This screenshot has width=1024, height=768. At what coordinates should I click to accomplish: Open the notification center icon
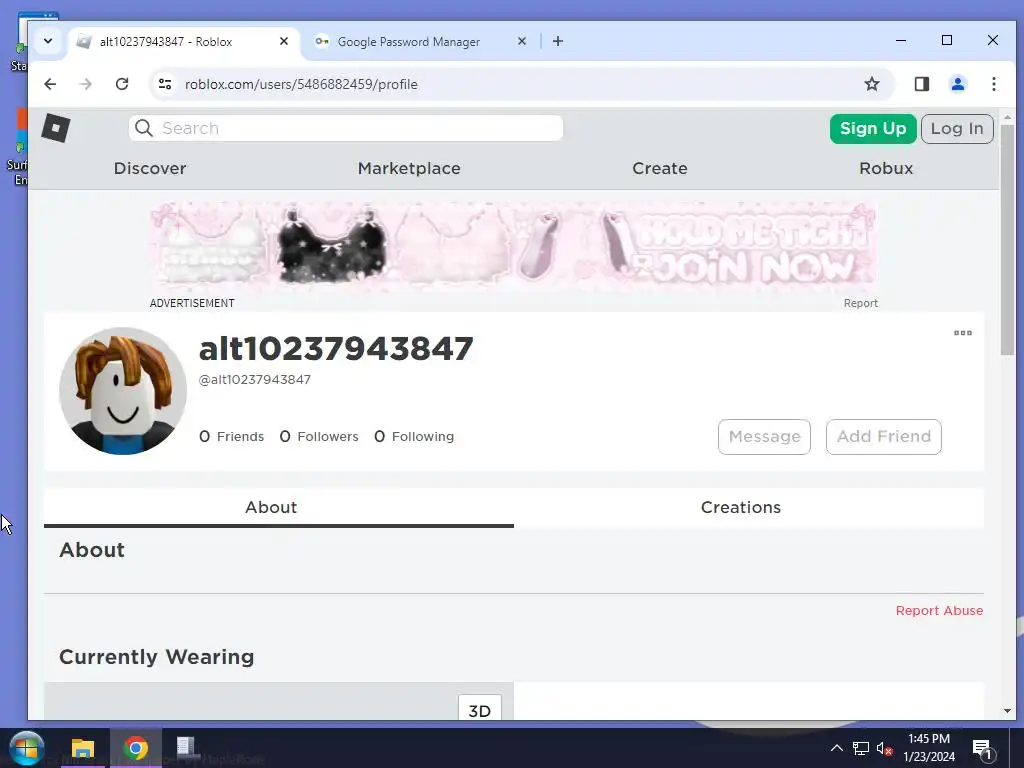[983, 749]
